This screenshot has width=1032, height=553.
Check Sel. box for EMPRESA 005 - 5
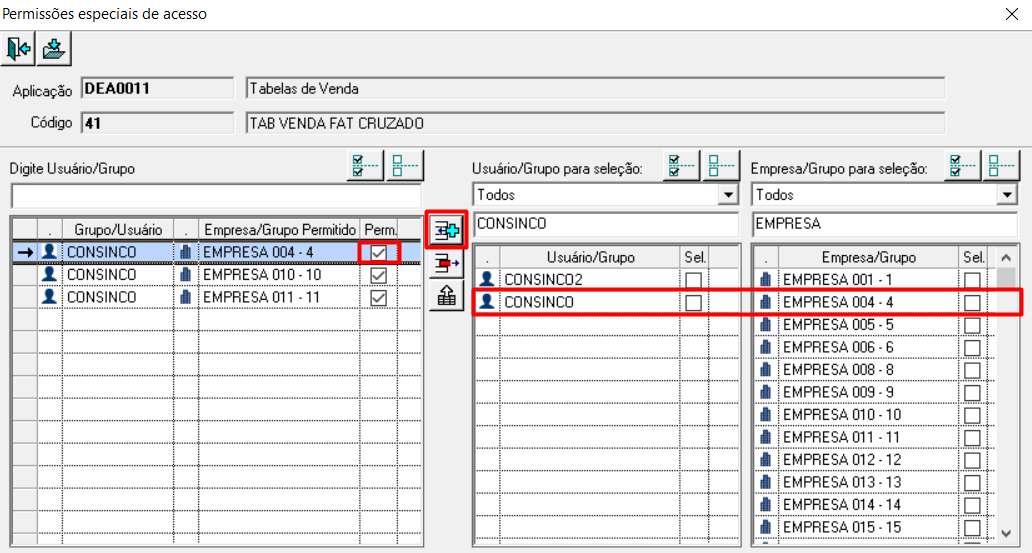pyautogui.click(x=972, y=325)
